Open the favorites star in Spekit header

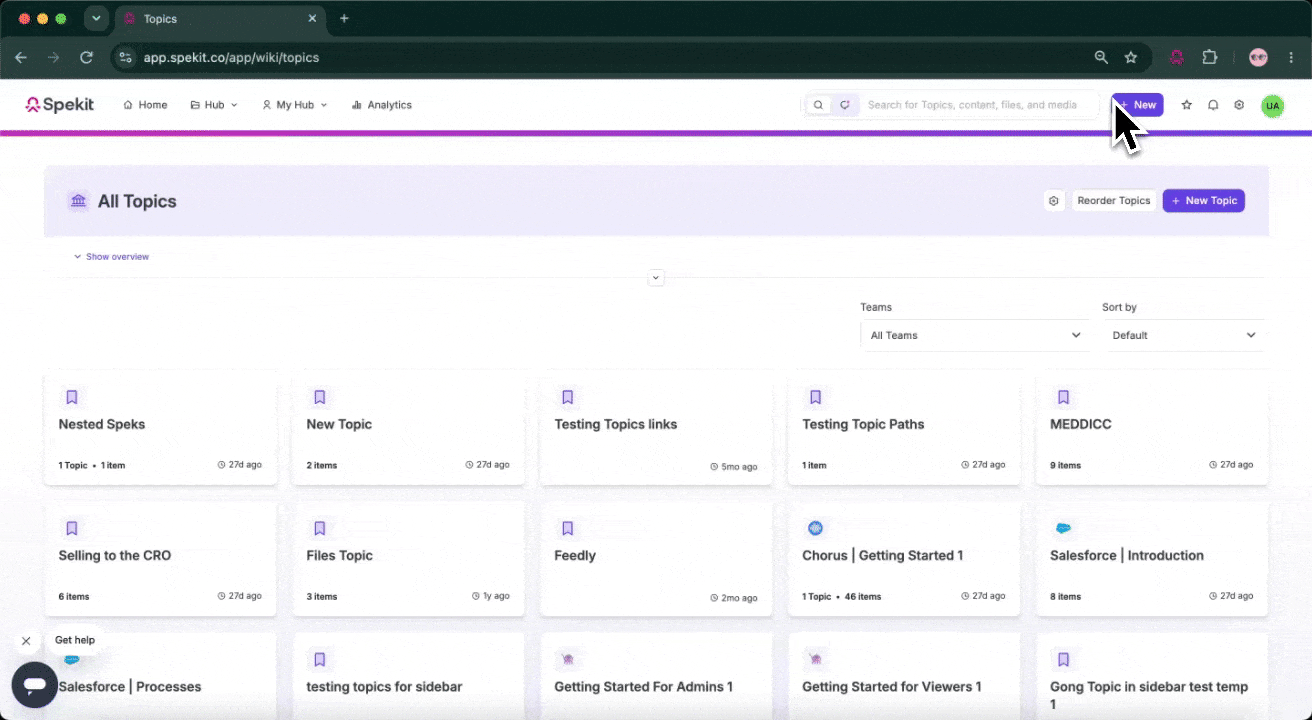pos(1187,105)
